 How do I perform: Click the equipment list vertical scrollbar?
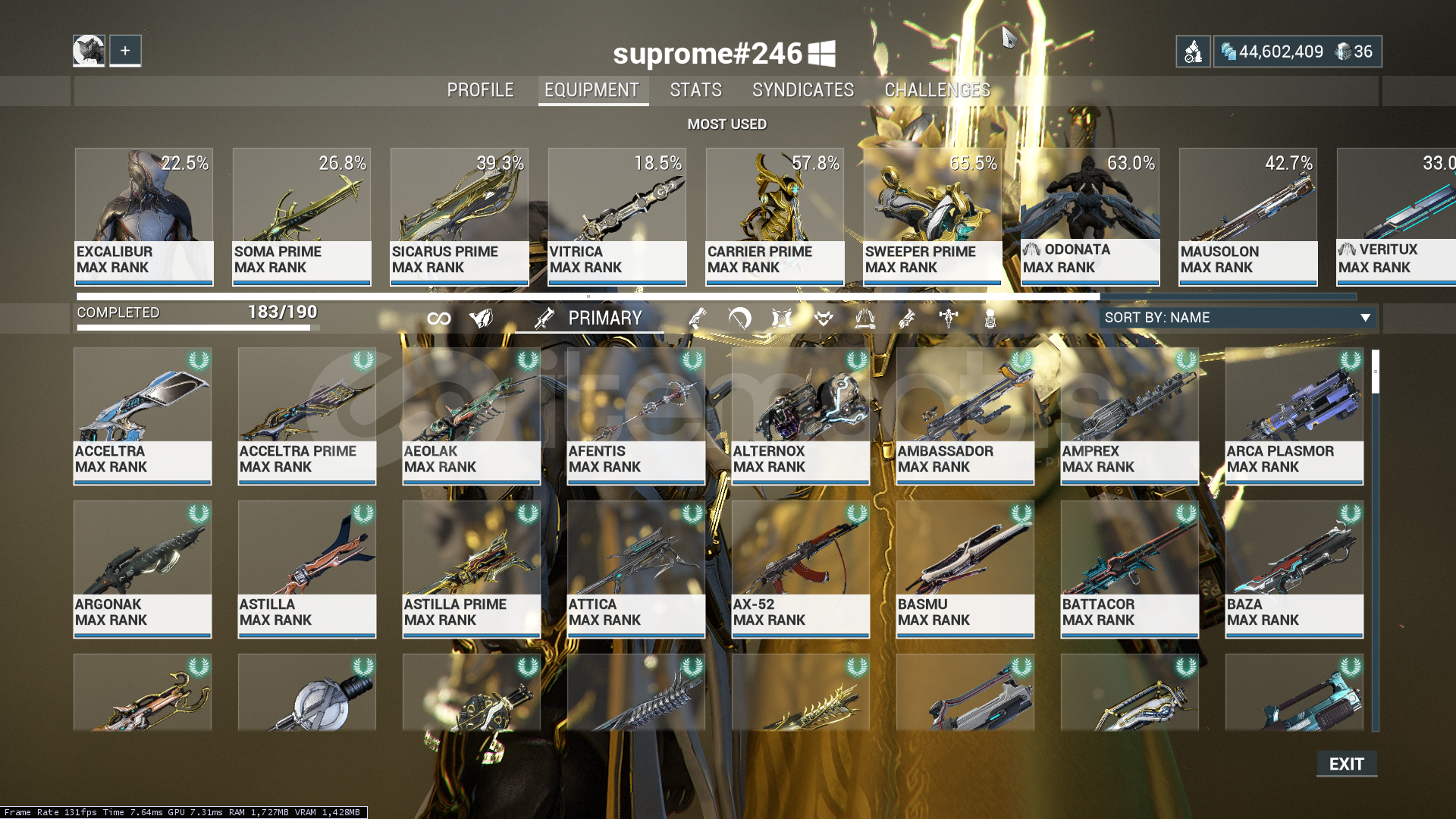(1376, 540)
